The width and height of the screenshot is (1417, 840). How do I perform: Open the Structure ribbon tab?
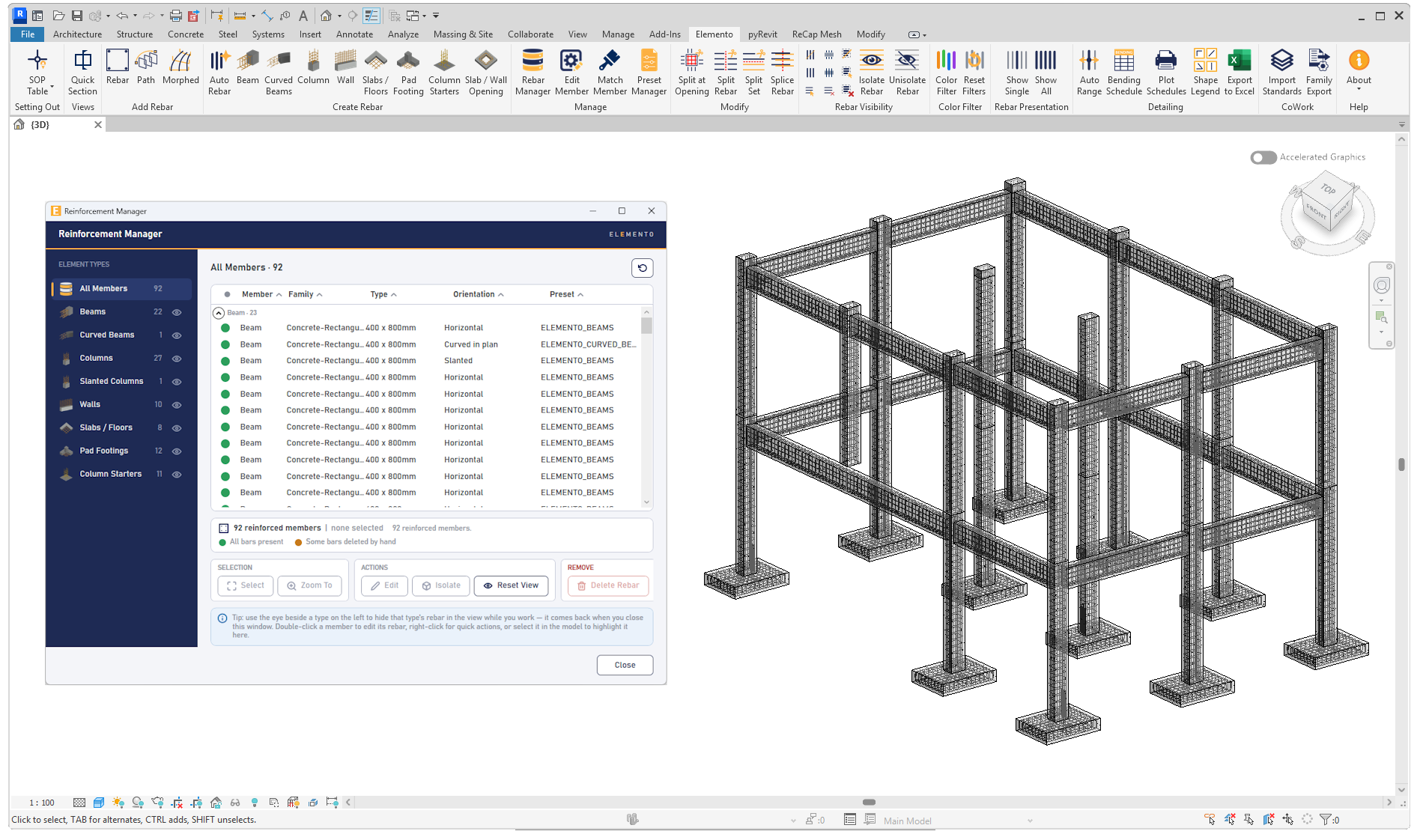(134, 34)
